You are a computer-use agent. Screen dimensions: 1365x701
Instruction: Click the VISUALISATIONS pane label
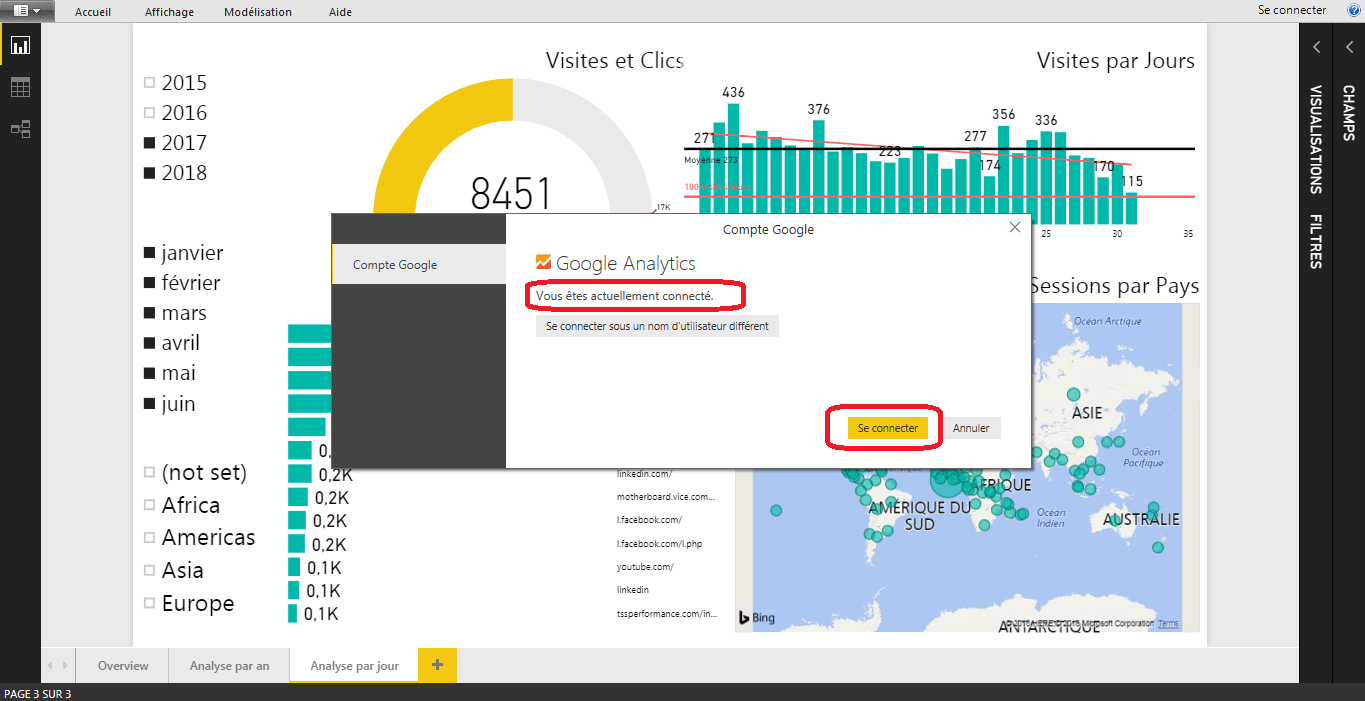(x=1316, y=139)
